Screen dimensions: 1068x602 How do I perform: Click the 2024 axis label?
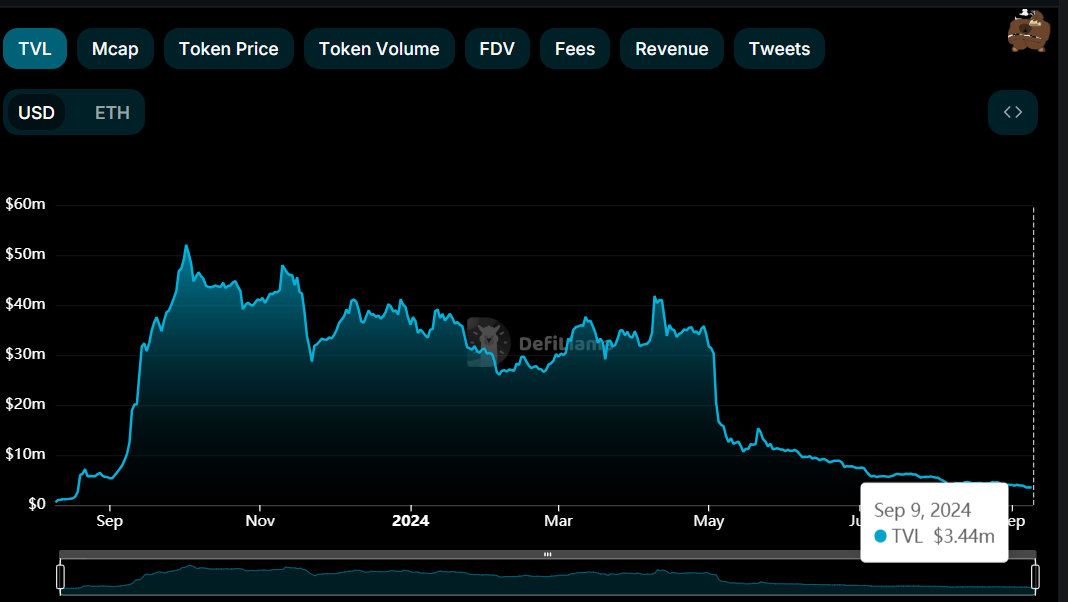409,521
